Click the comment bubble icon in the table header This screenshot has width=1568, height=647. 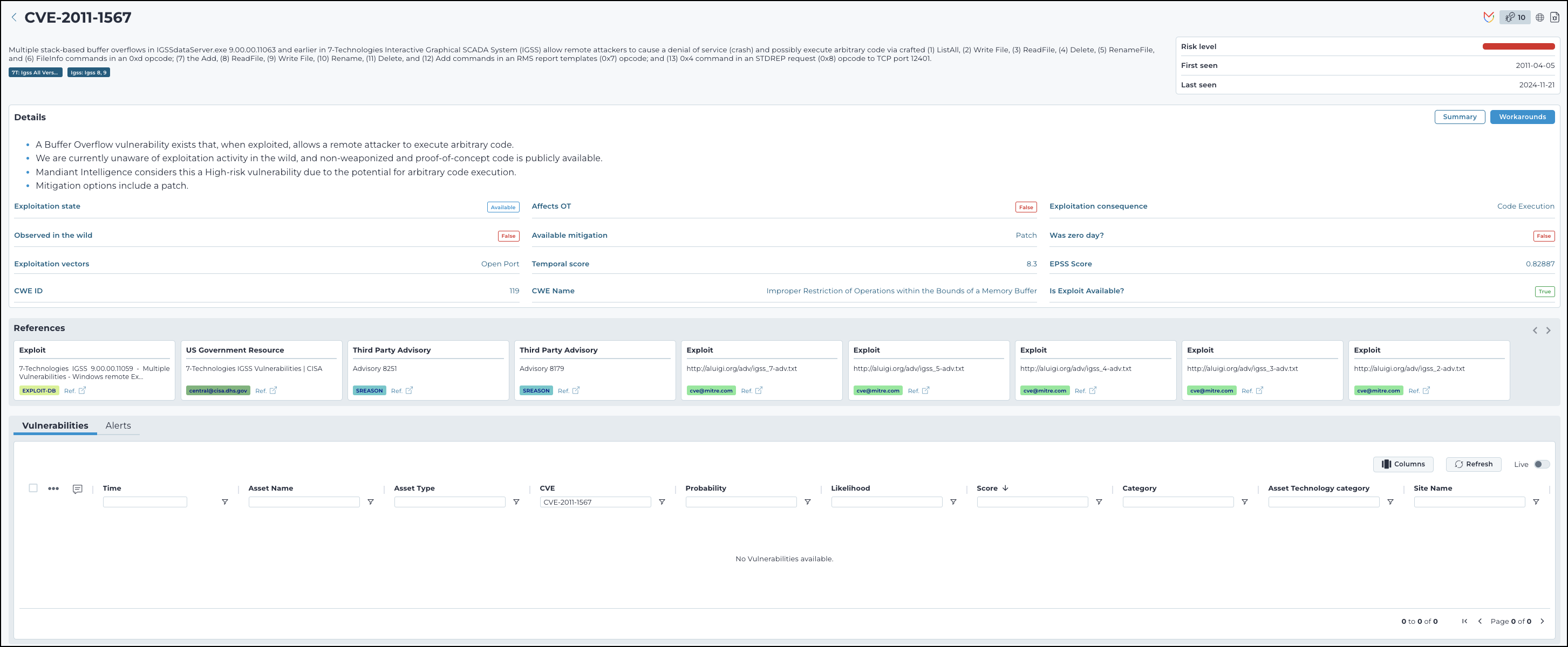(77, 488)
